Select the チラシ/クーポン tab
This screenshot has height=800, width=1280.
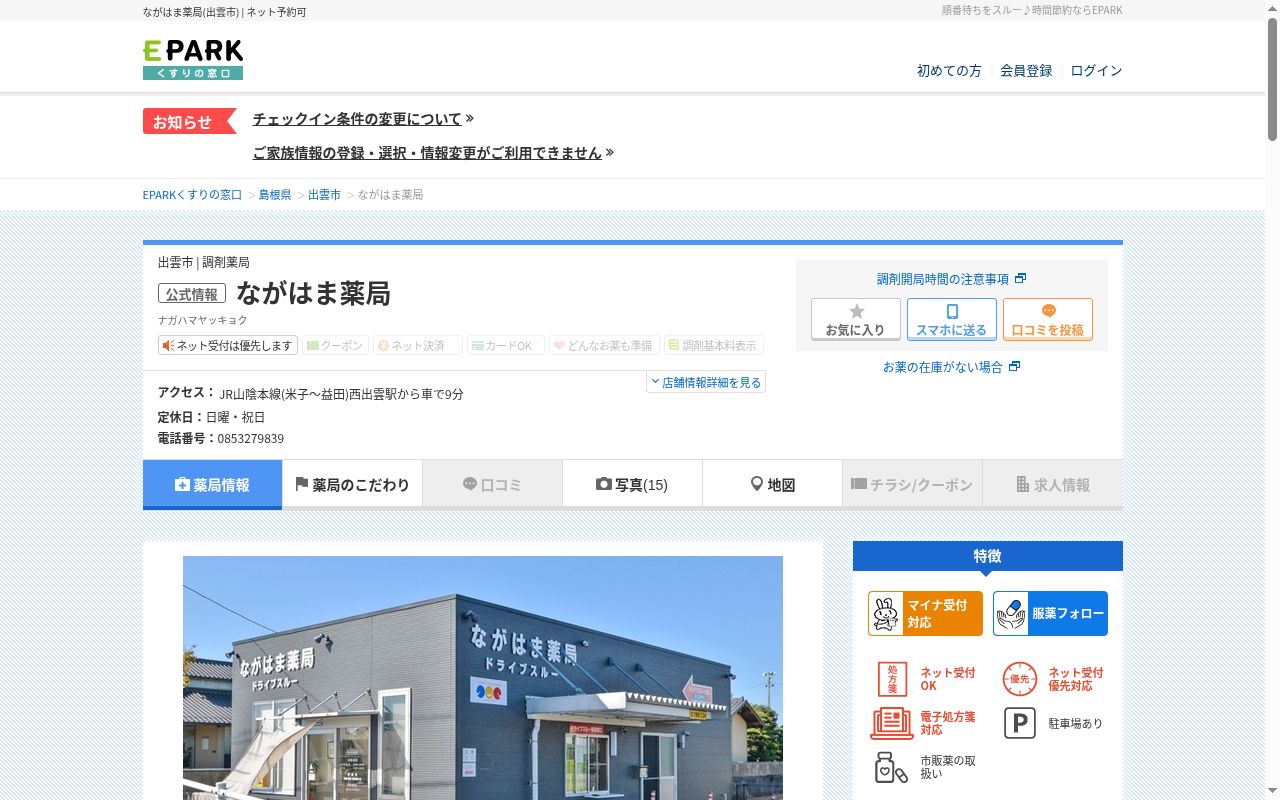(x=912, y=485)
